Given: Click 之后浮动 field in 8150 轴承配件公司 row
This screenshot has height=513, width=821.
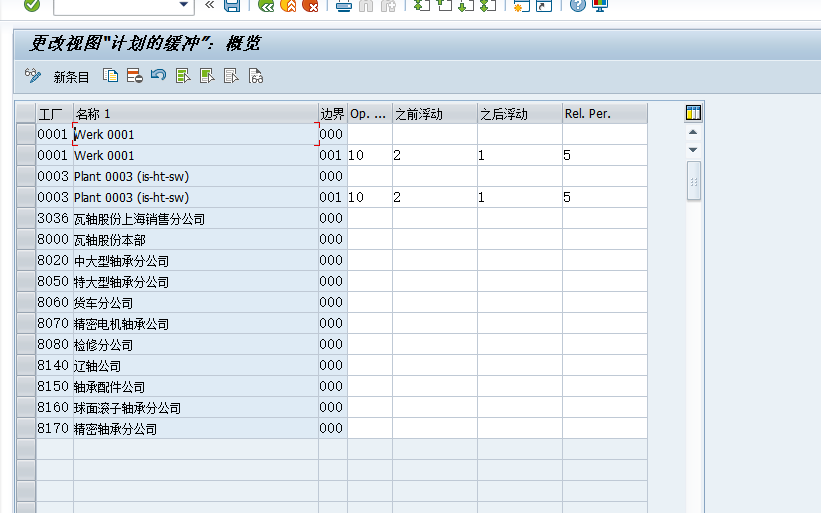Looking at the screenshot, I should point(519,386).
